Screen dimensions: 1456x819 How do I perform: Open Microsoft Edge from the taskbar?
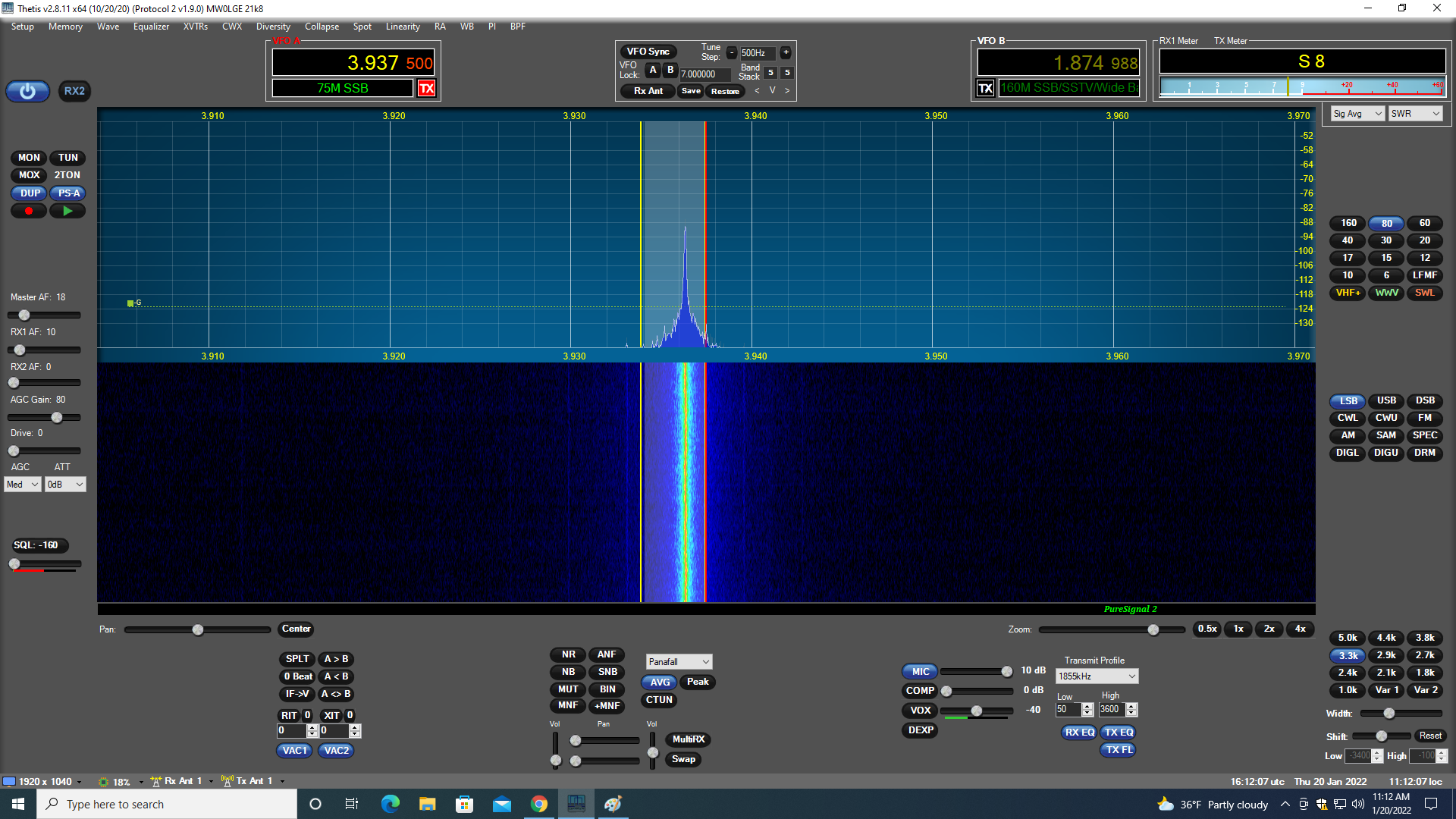[390, 804]
